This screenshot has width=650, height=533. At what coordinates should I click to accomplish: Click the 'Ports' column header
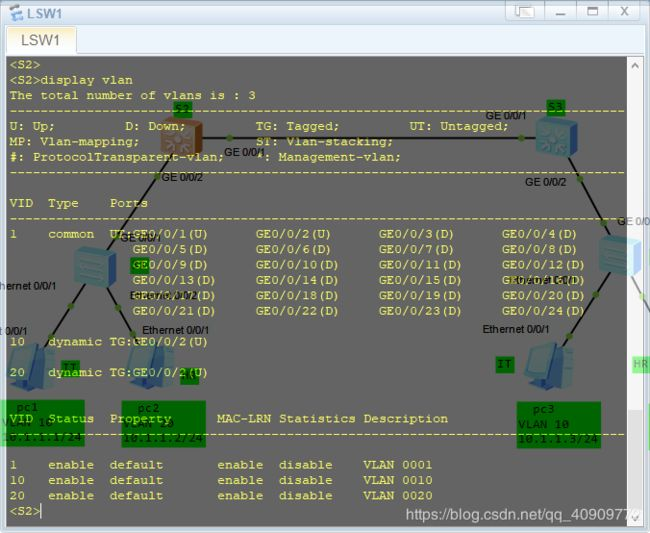click(129, 203)
